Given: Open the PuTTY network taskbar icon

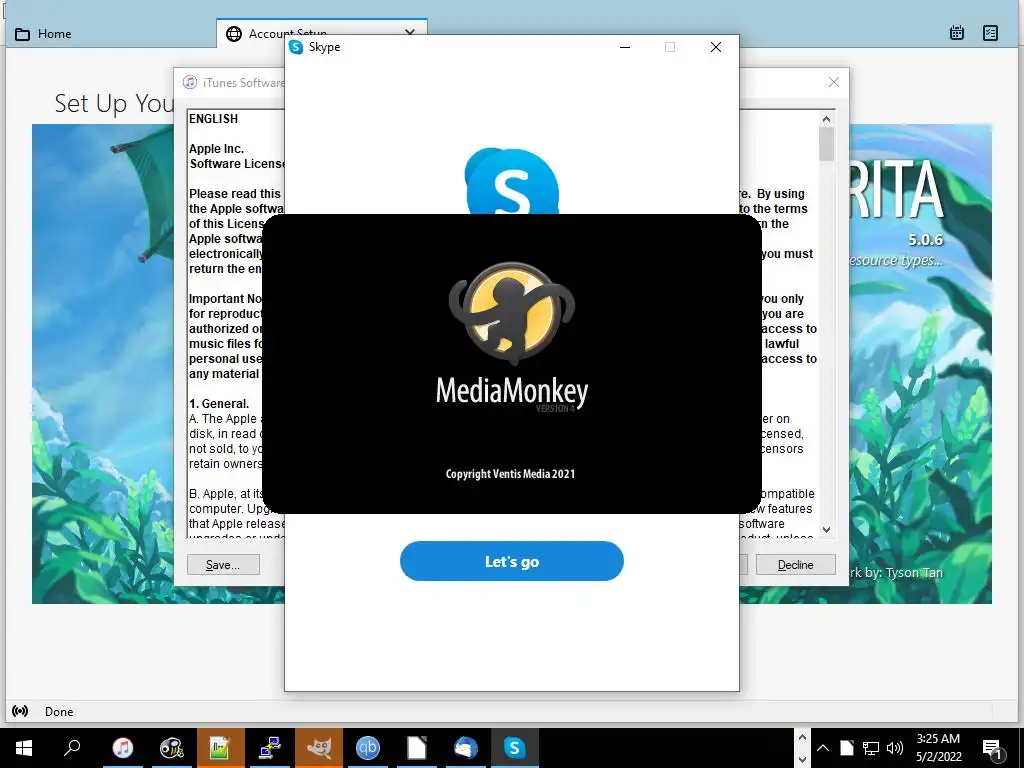Looking at the screenshot, I should (270, 748).
